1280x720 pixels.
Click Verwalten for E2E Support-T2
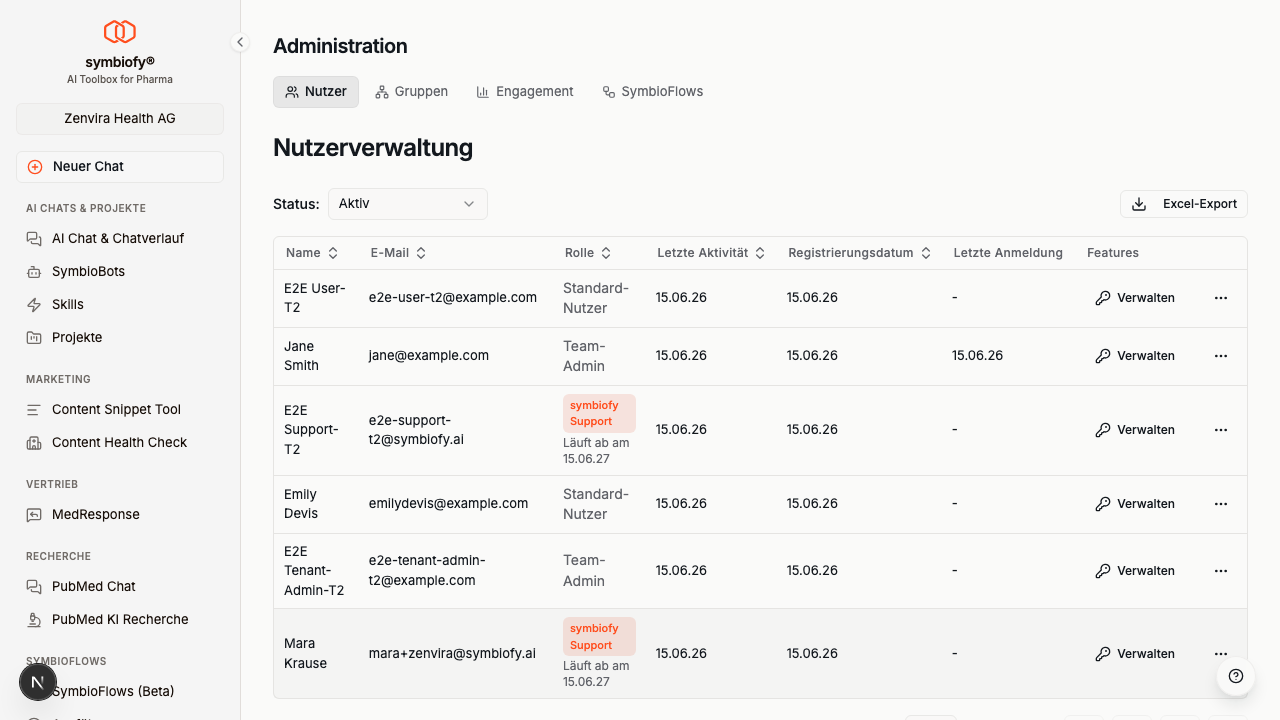(x=1135, y=430)
